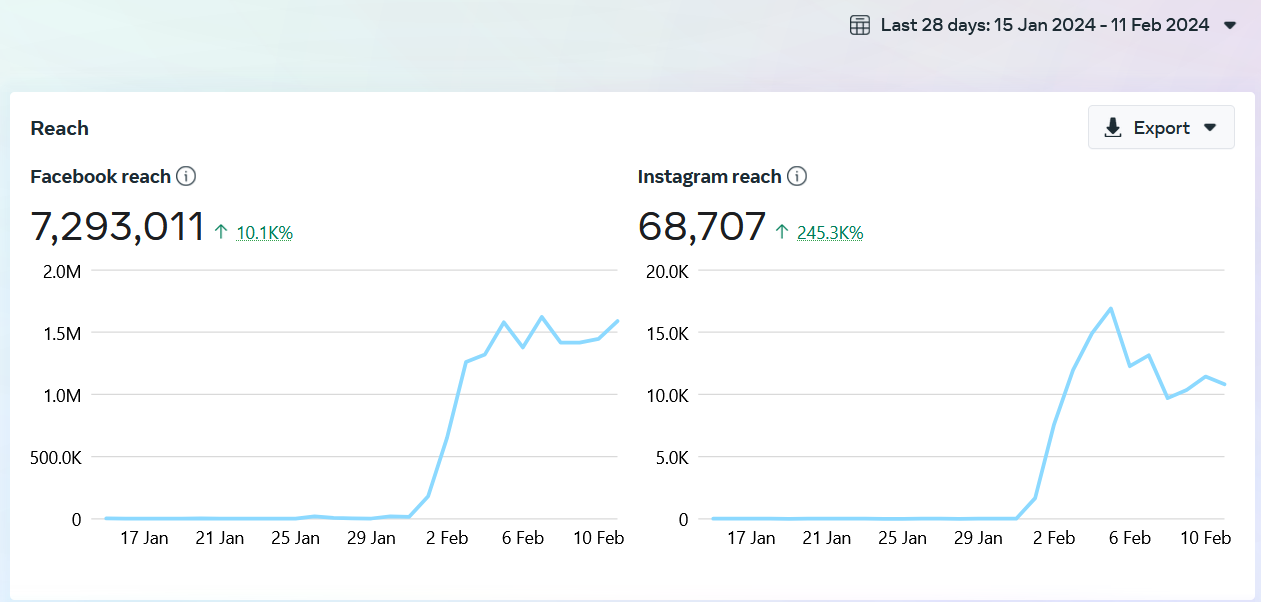Click the Instagram reach chart title

[709, 177]
